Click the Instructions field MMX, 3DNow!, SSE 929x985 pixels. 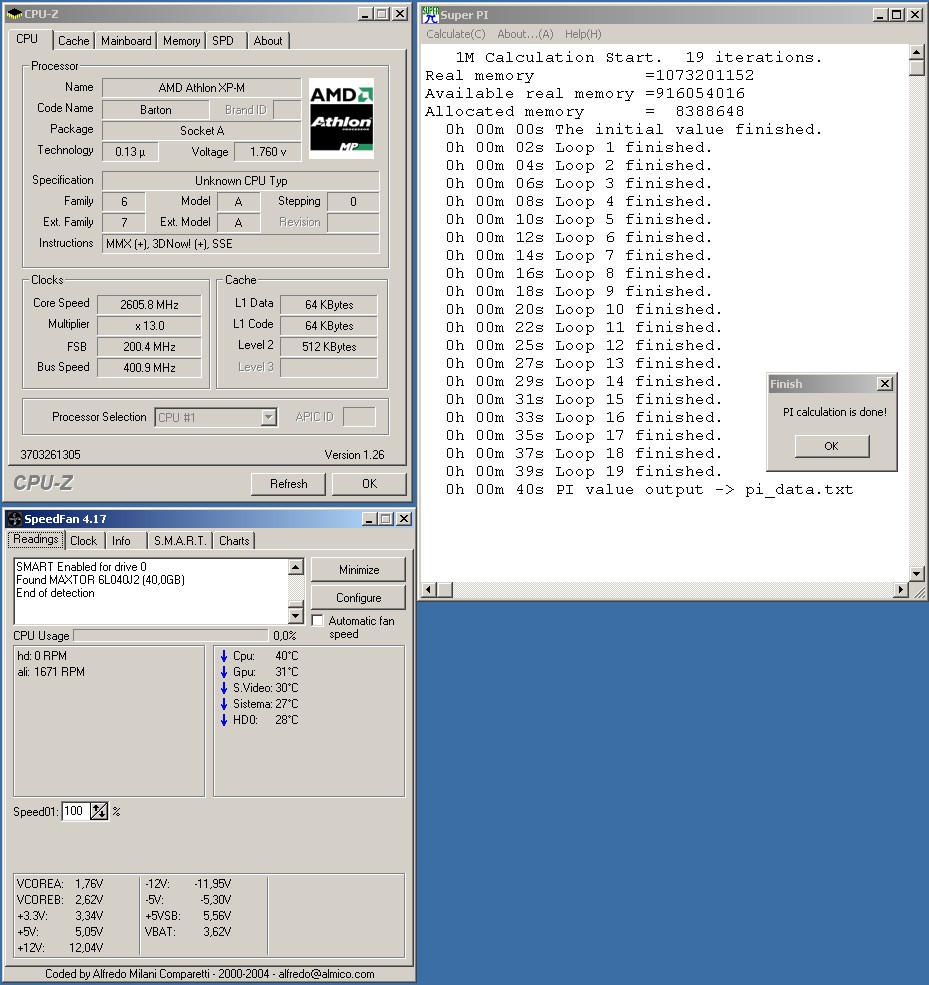pos(241,244)
